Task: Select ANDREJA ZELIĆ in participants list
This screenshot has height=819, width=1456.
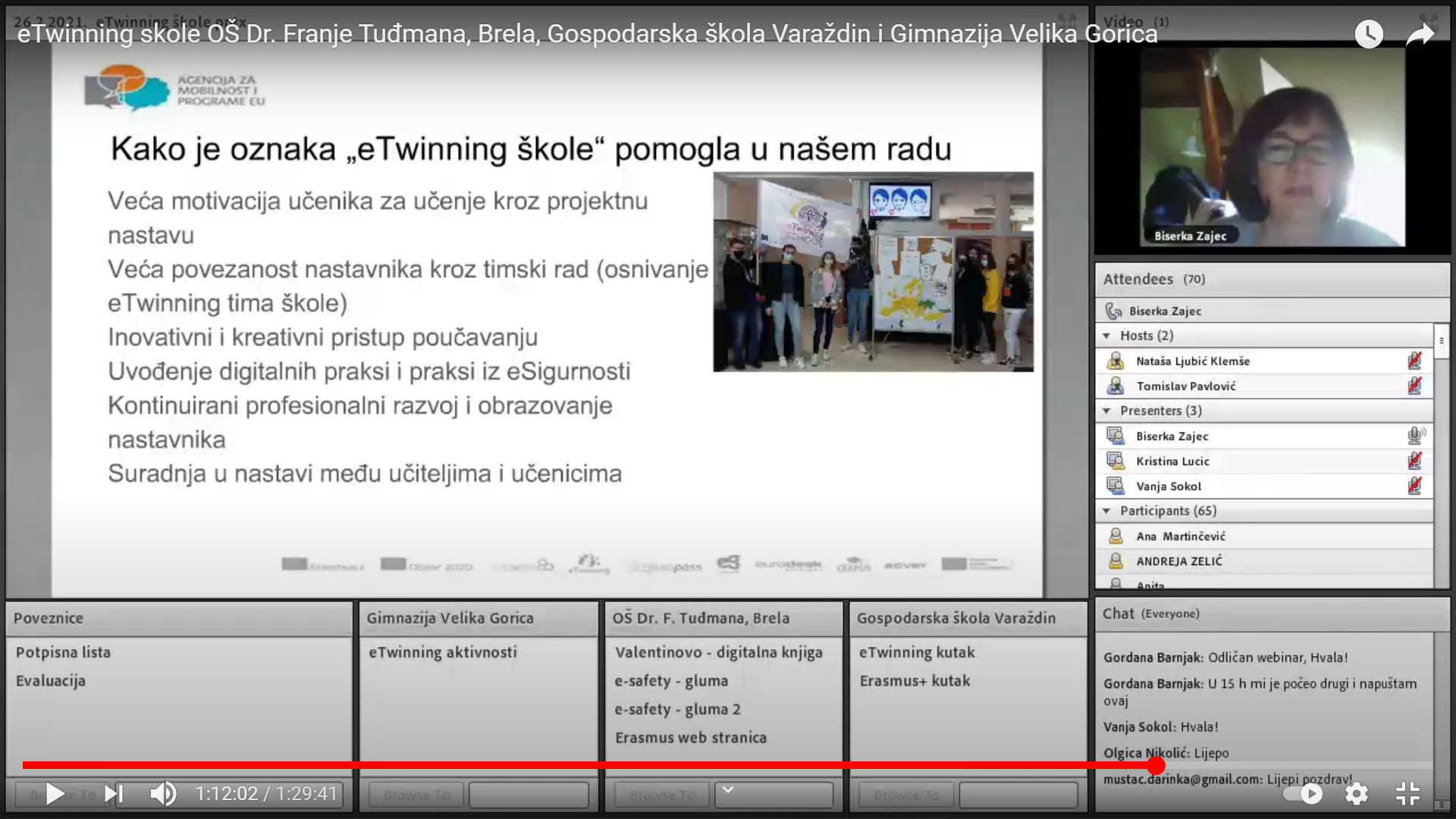Action: pos(1264,561)
